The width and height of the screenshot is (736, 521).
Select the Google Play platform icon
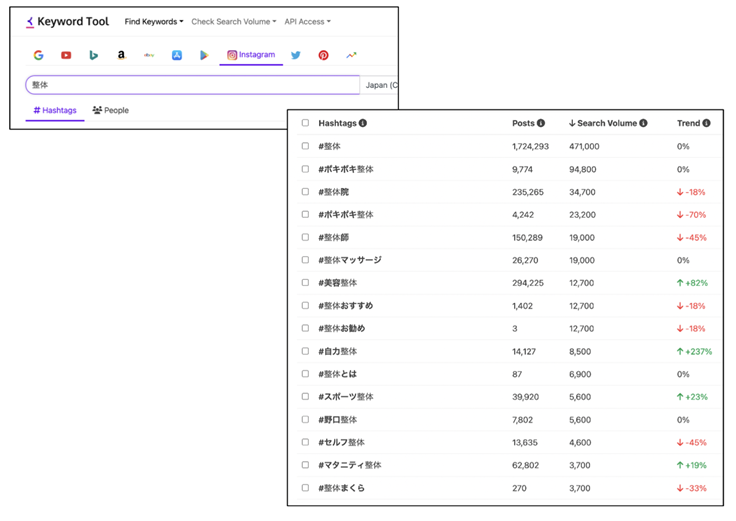pyautogui.click(x=204, y=55)
